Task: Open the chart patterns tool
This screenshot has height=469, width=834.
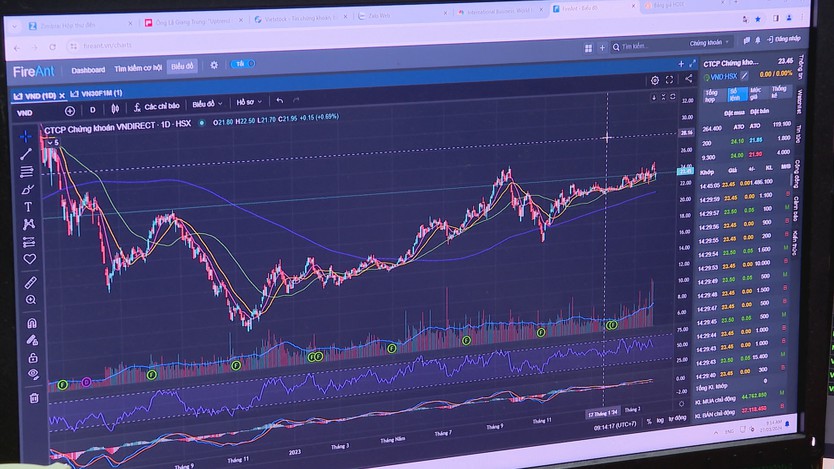Action: point(29,224)
